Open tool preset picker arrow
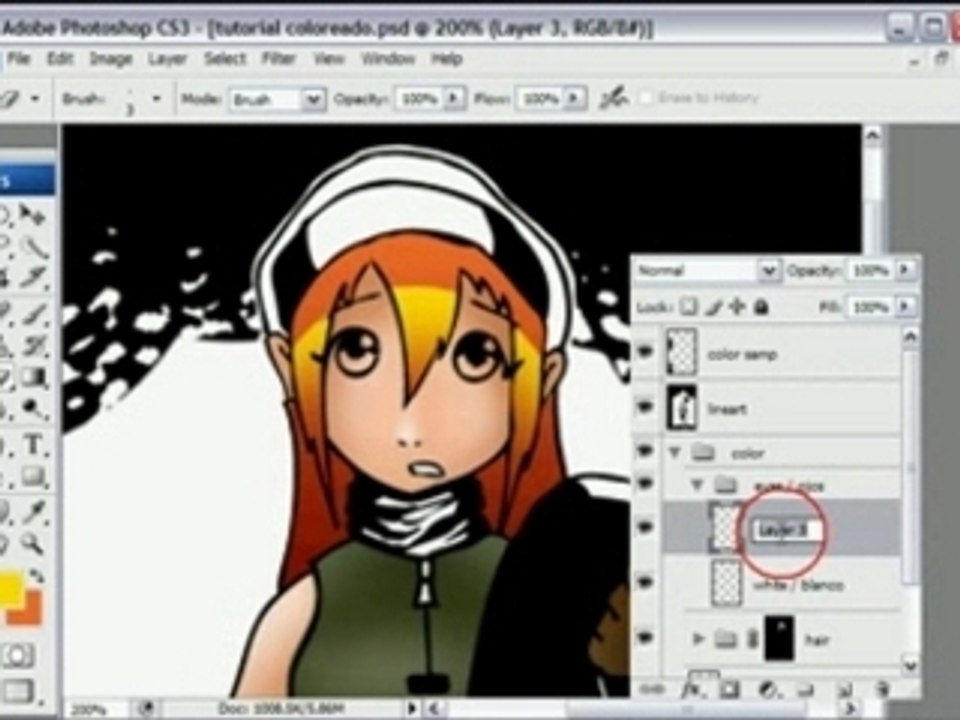Screen dimensions: 960x720 (x=35, y=98)
